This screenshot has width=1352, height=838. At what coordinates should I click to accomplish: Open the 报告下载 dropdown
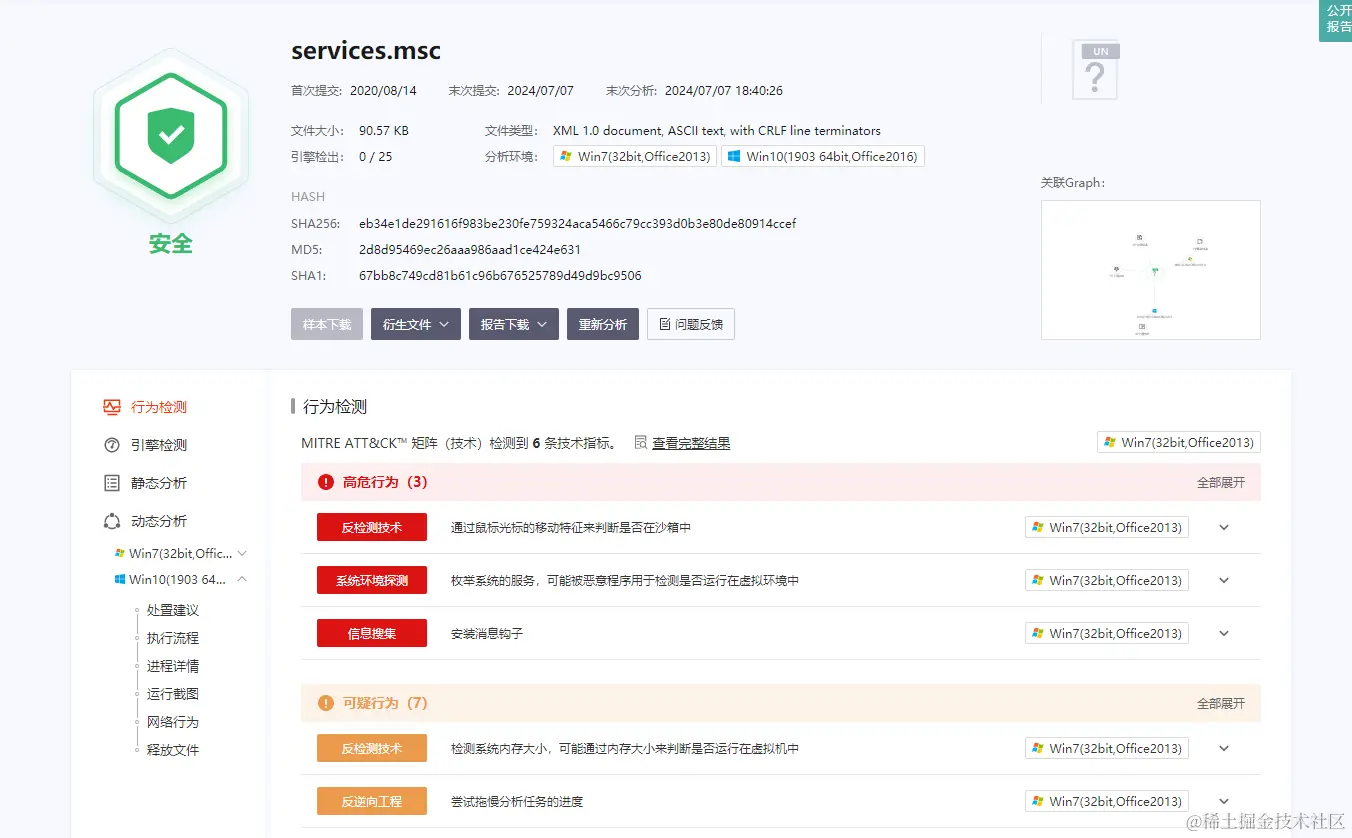(514, 324)
